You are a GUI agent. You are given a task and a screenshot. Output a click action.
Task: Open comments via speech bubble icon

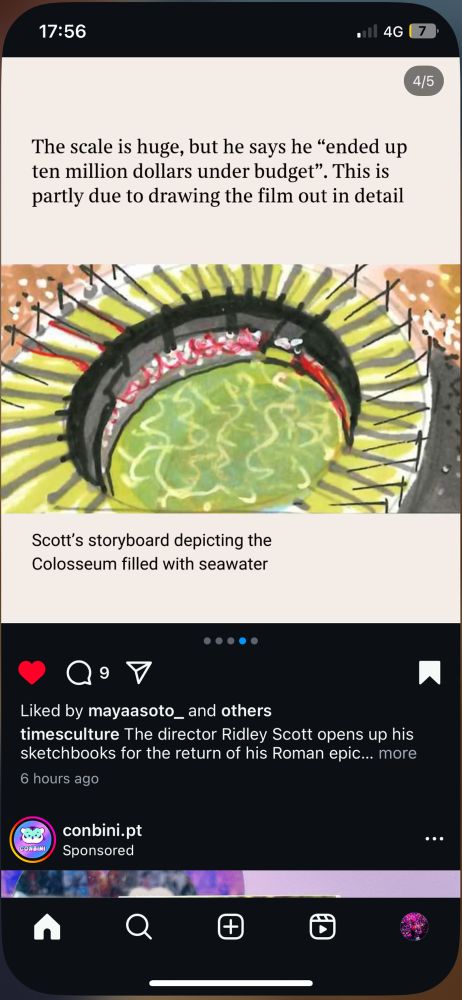(79, 673)
